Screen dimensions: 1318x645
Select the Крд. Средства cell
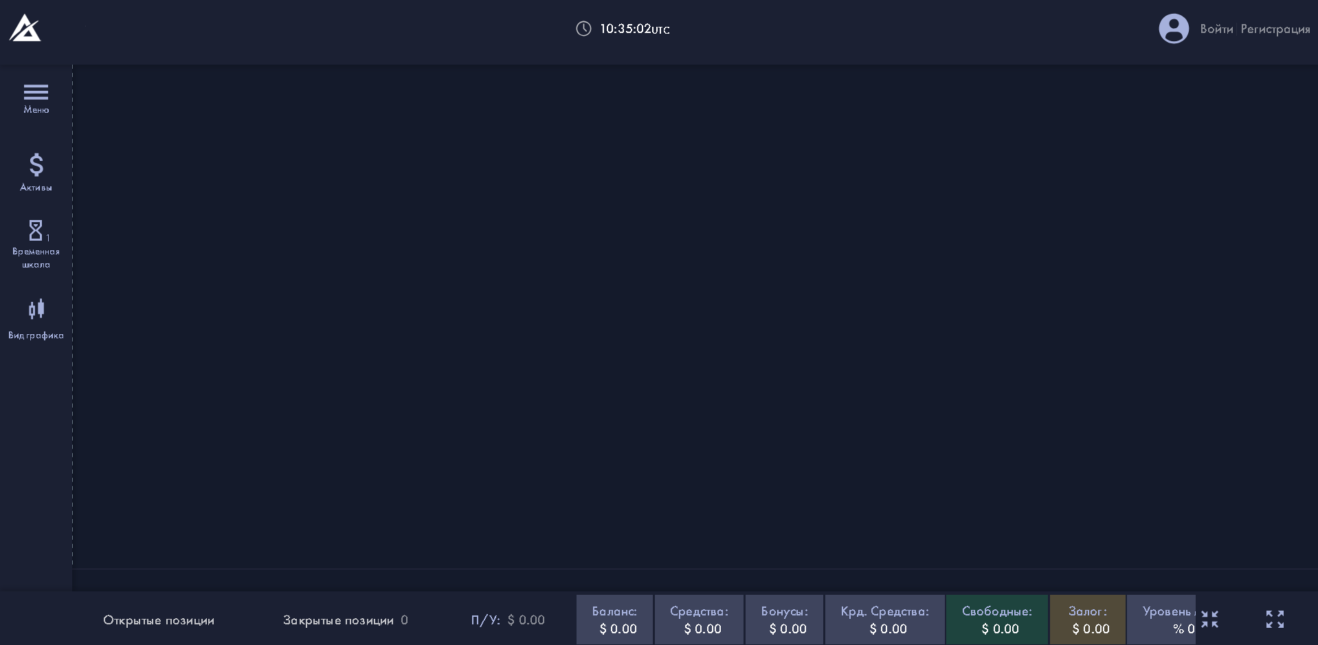tap(884, 620)
